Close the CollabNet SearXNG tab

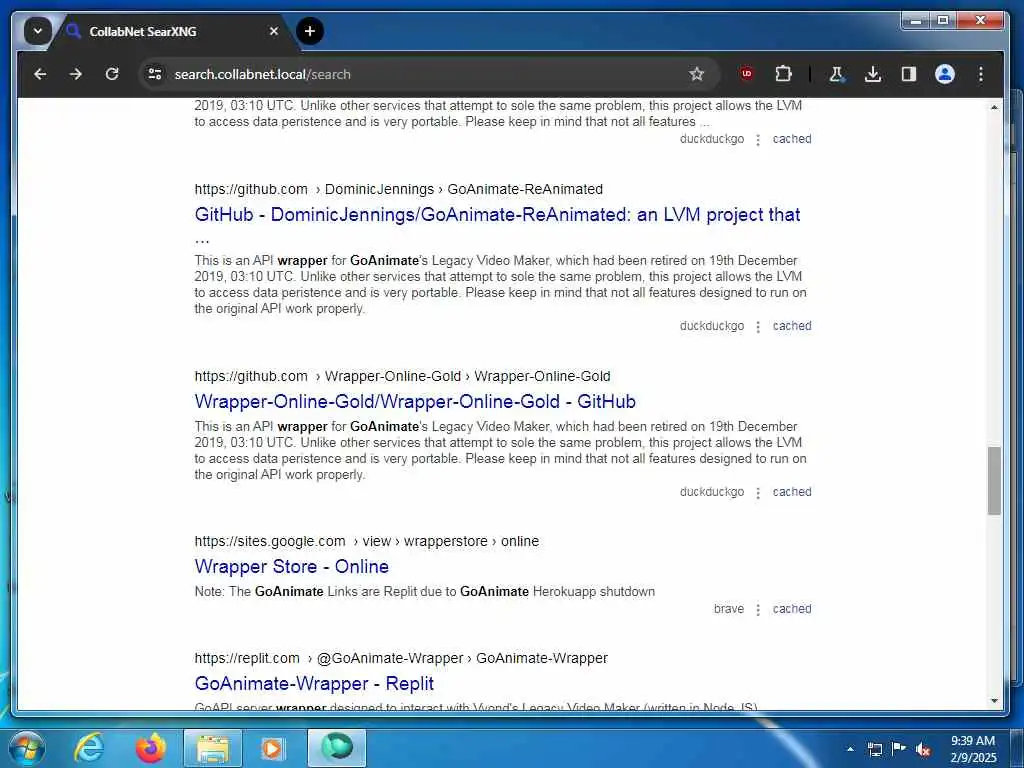(274, 31)
